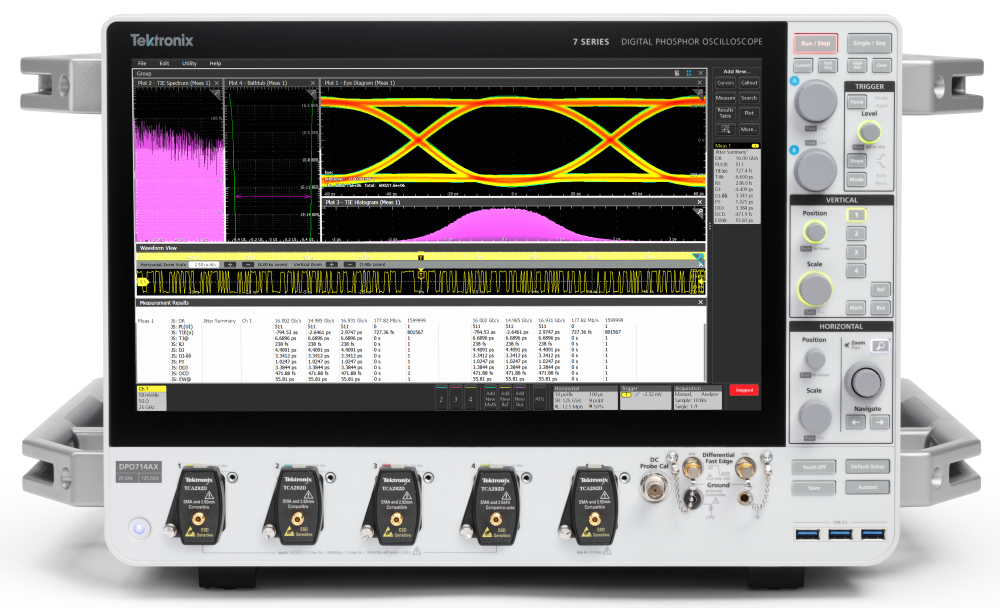Click the Stopped indicator to resume acquisition
1000x608 pixels.
click(742, 390)
